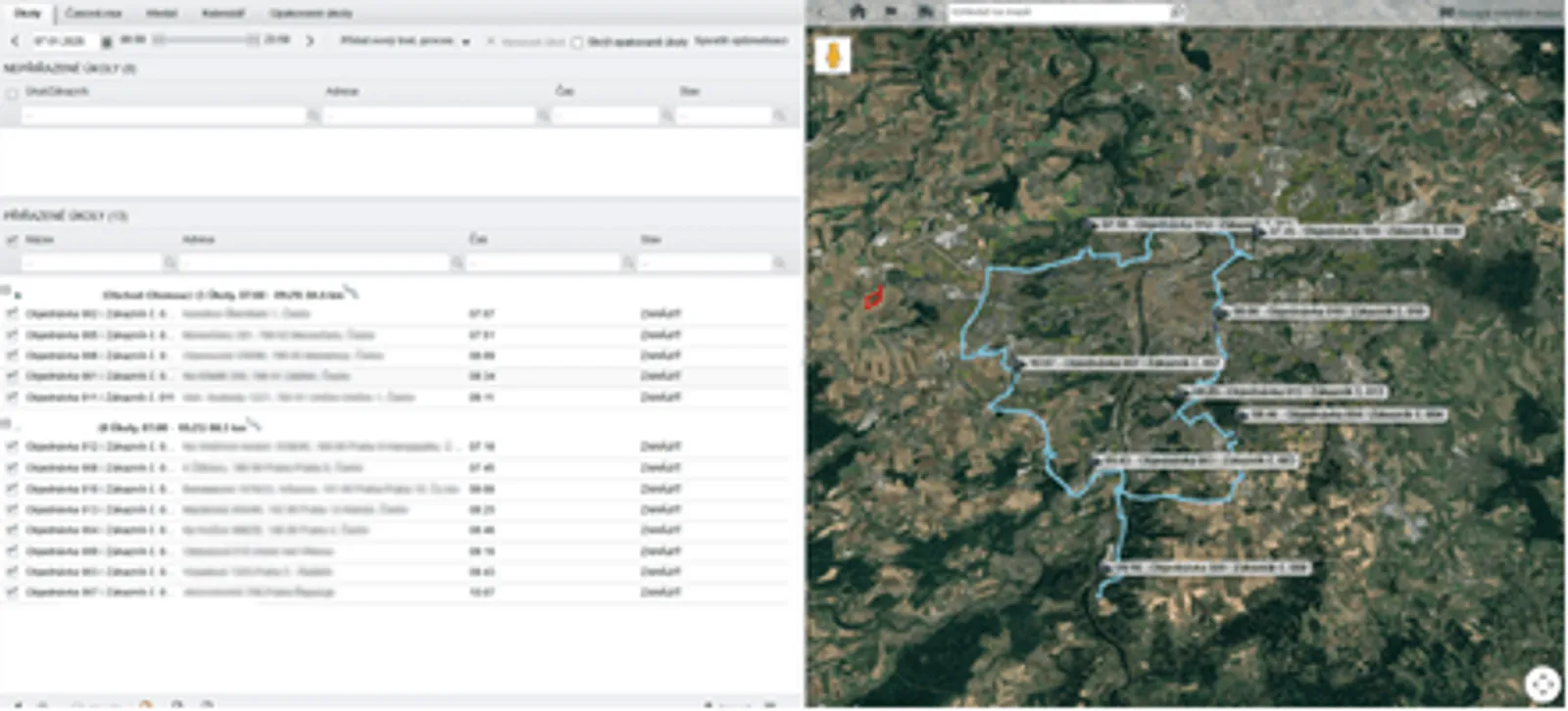Click the home icon in map toolbar
Image resolution: width=1568 pixels, height=711 pixels.
pos(857,12)
